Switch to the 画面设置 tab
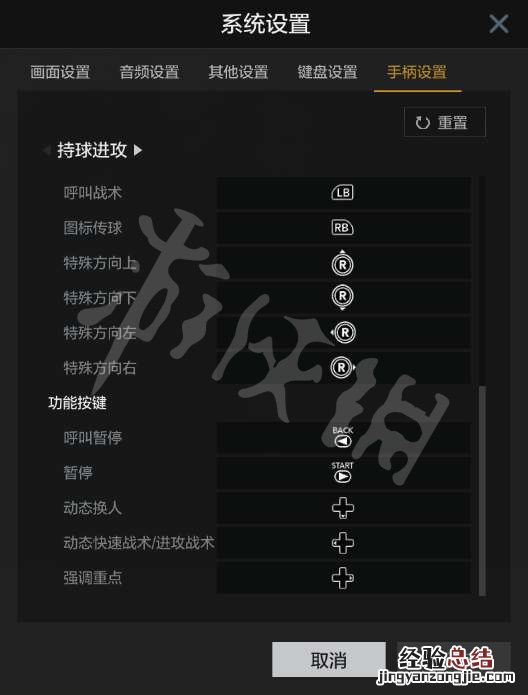Screen dimensions: 528x695 click(60, 72)
